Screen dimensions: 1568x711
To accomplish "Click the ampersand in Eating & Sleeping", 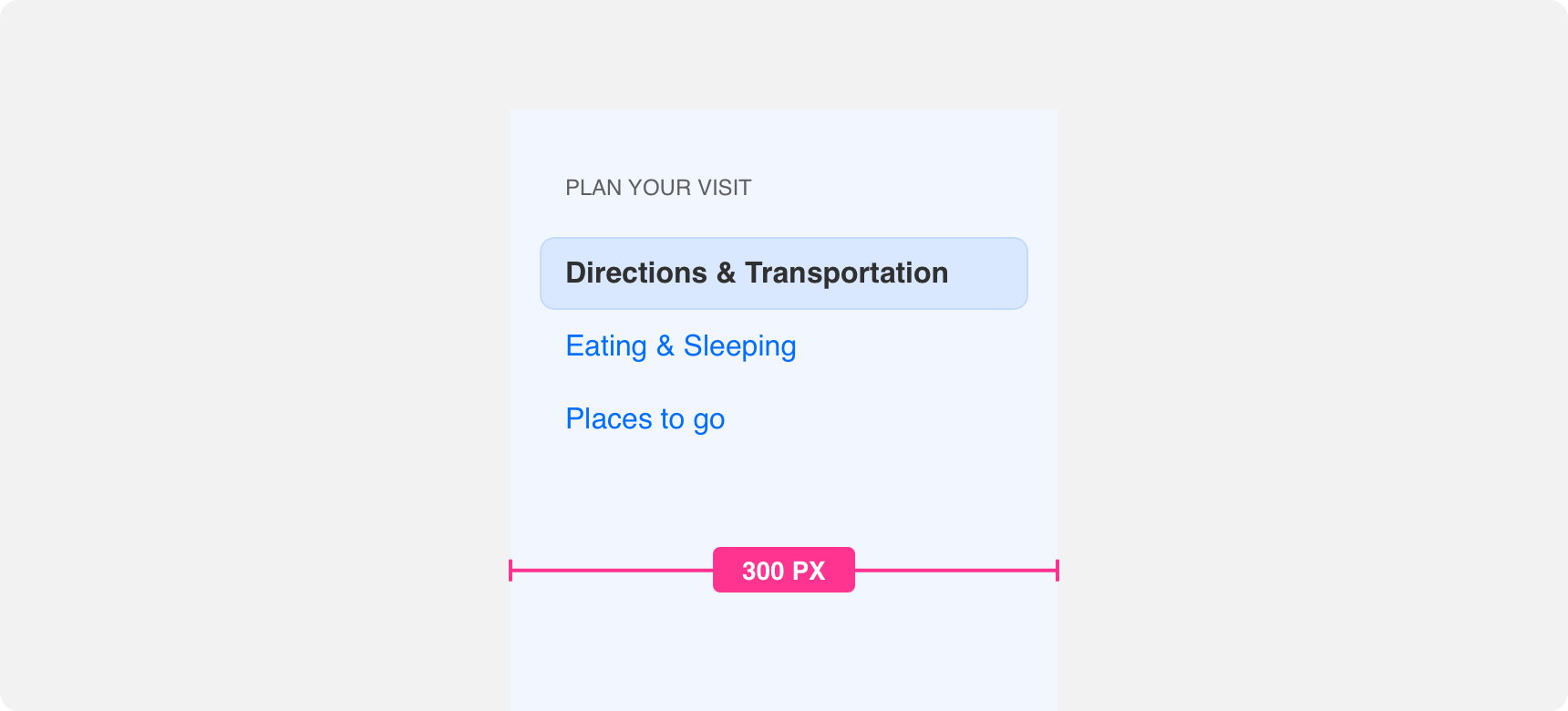I will pyautogui.click(x=665, y=346).
